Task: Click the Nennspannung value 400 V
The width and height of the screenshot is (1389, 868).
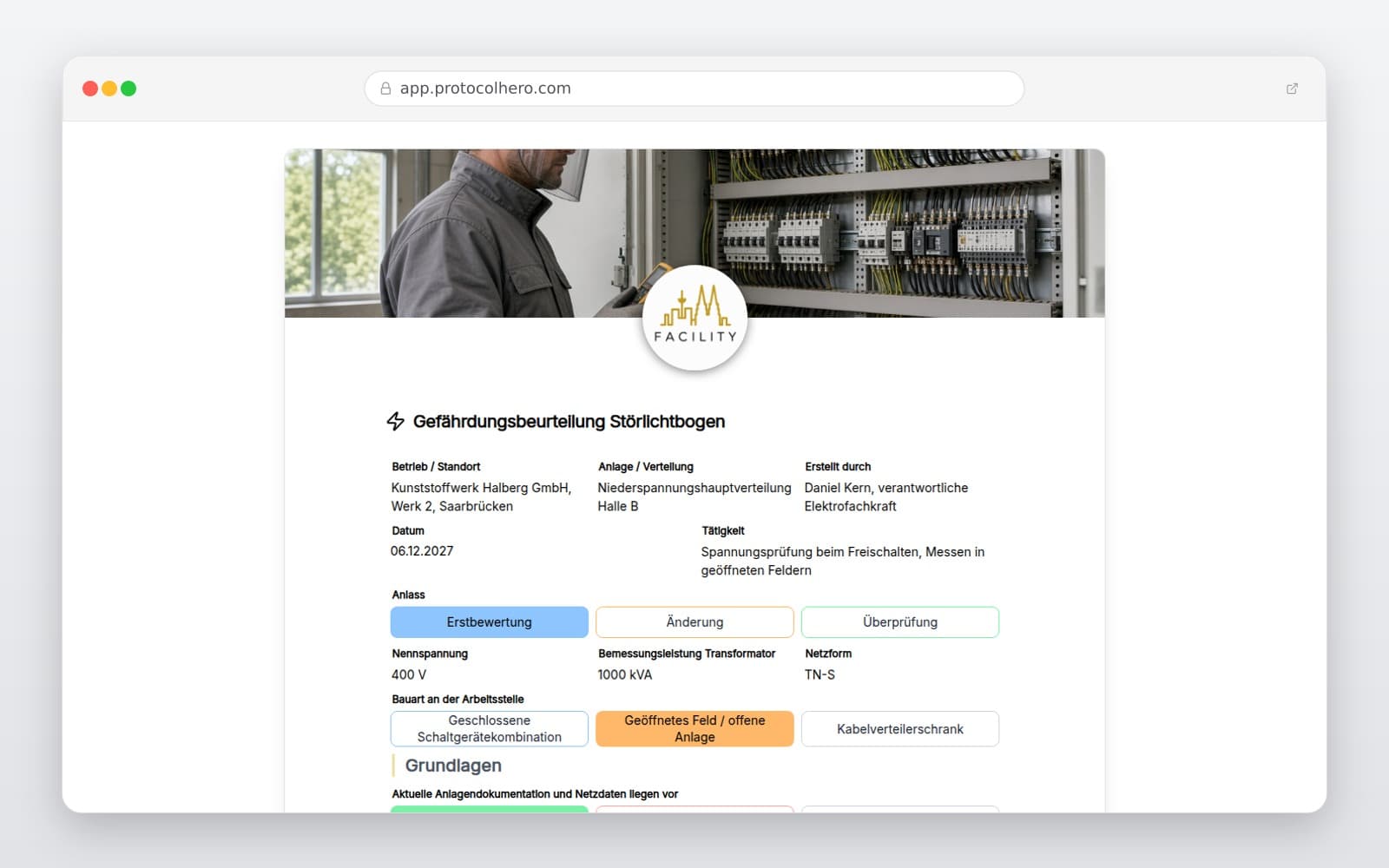Action: click(409, 674)
